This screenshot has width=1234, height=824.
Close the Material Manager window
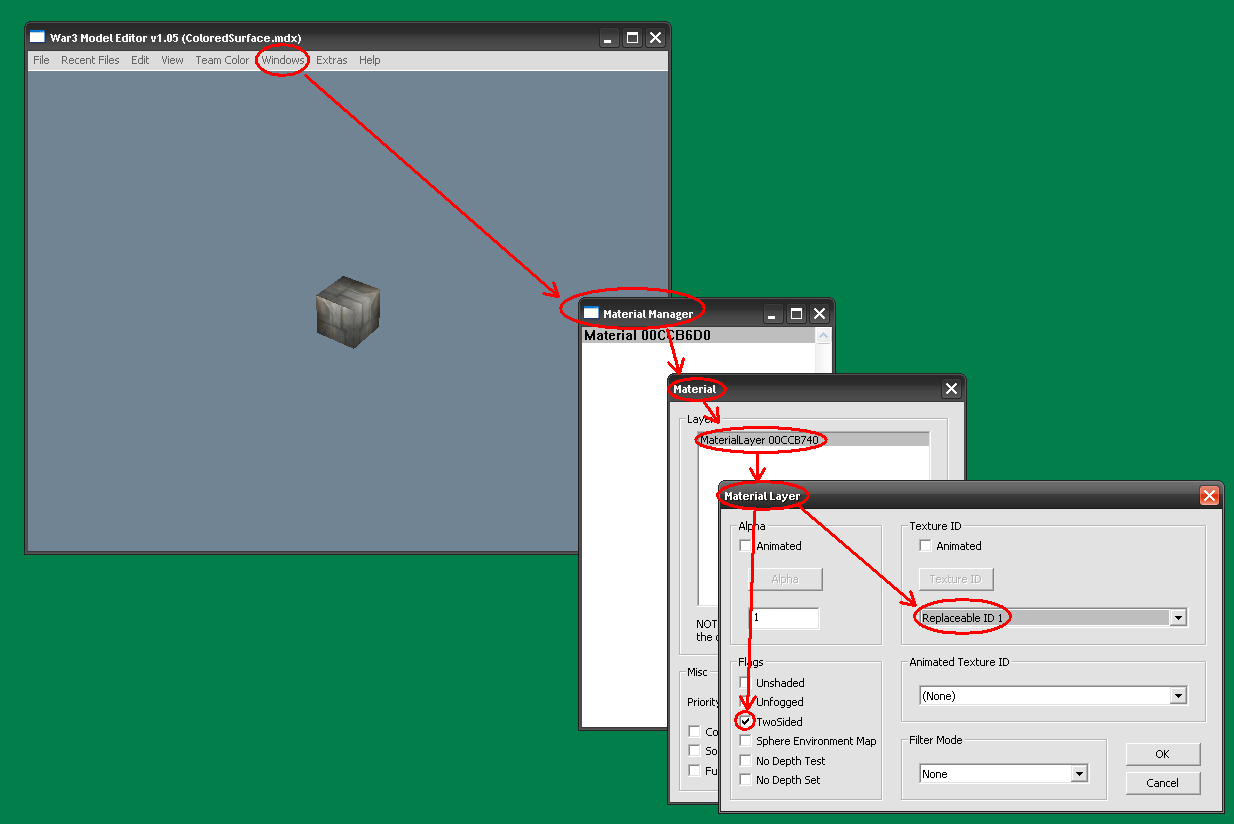coord(819,314)
